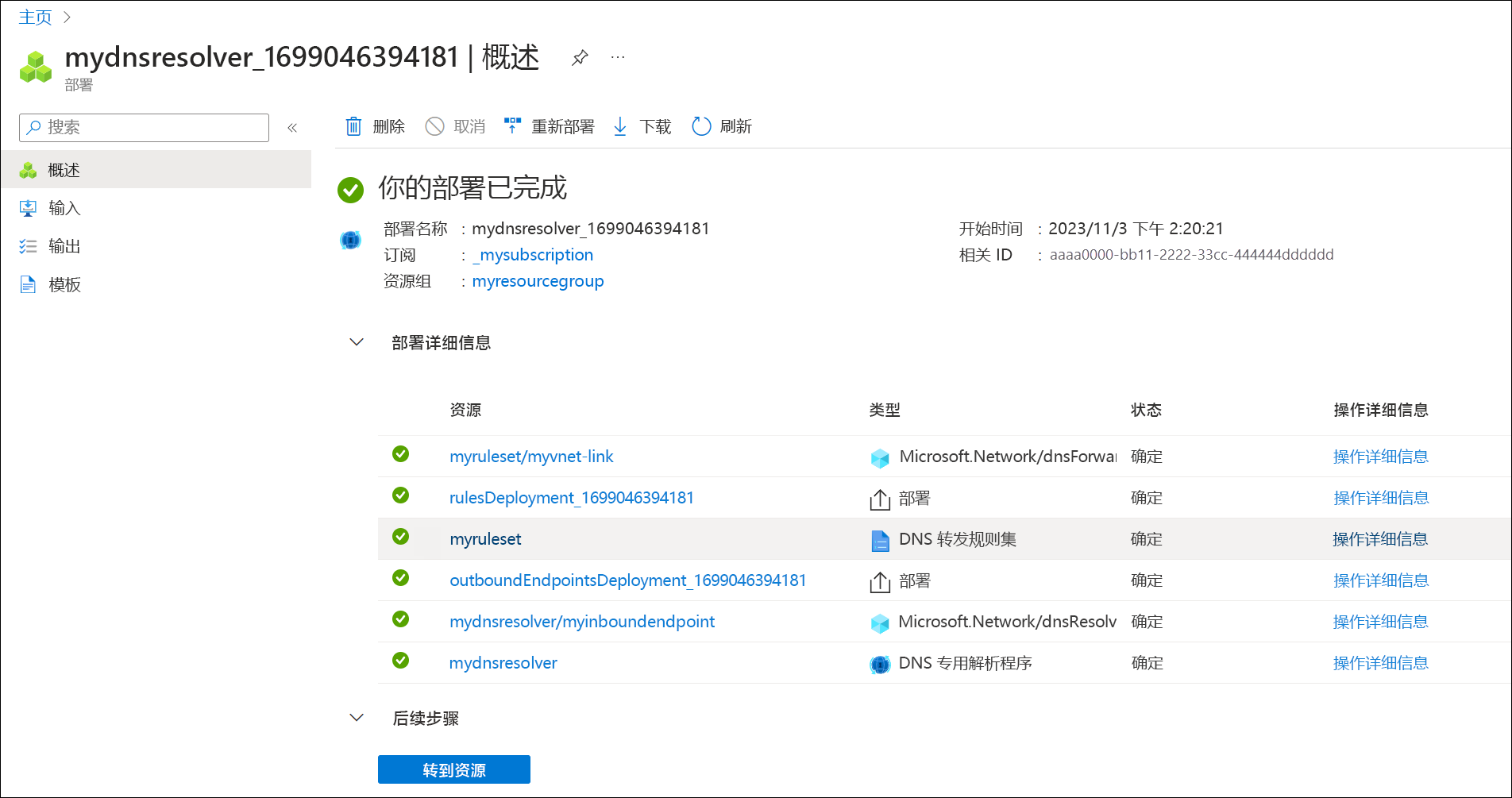1512x798 pixels.
Task: Click the Redeploy (重新部署) toolbar icon
Action: coord(512,126)
